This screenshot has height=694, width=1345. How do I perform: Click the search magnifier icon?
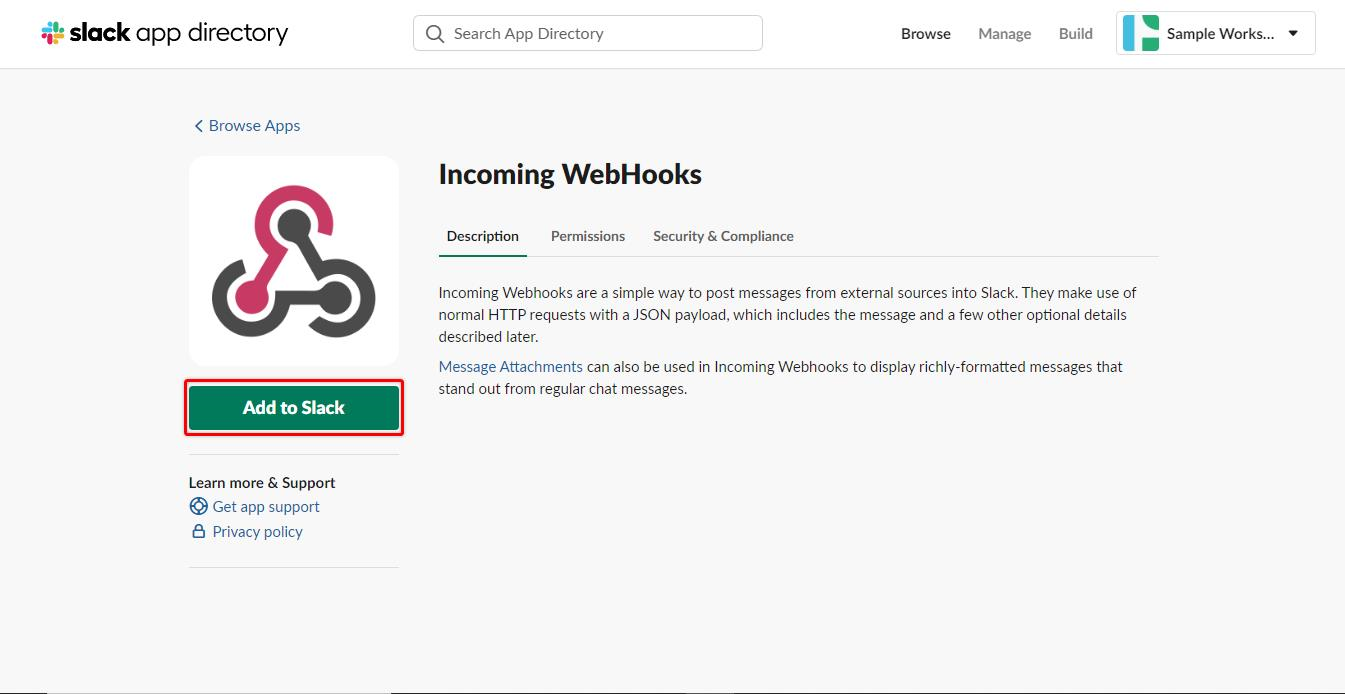pos(435,34)
